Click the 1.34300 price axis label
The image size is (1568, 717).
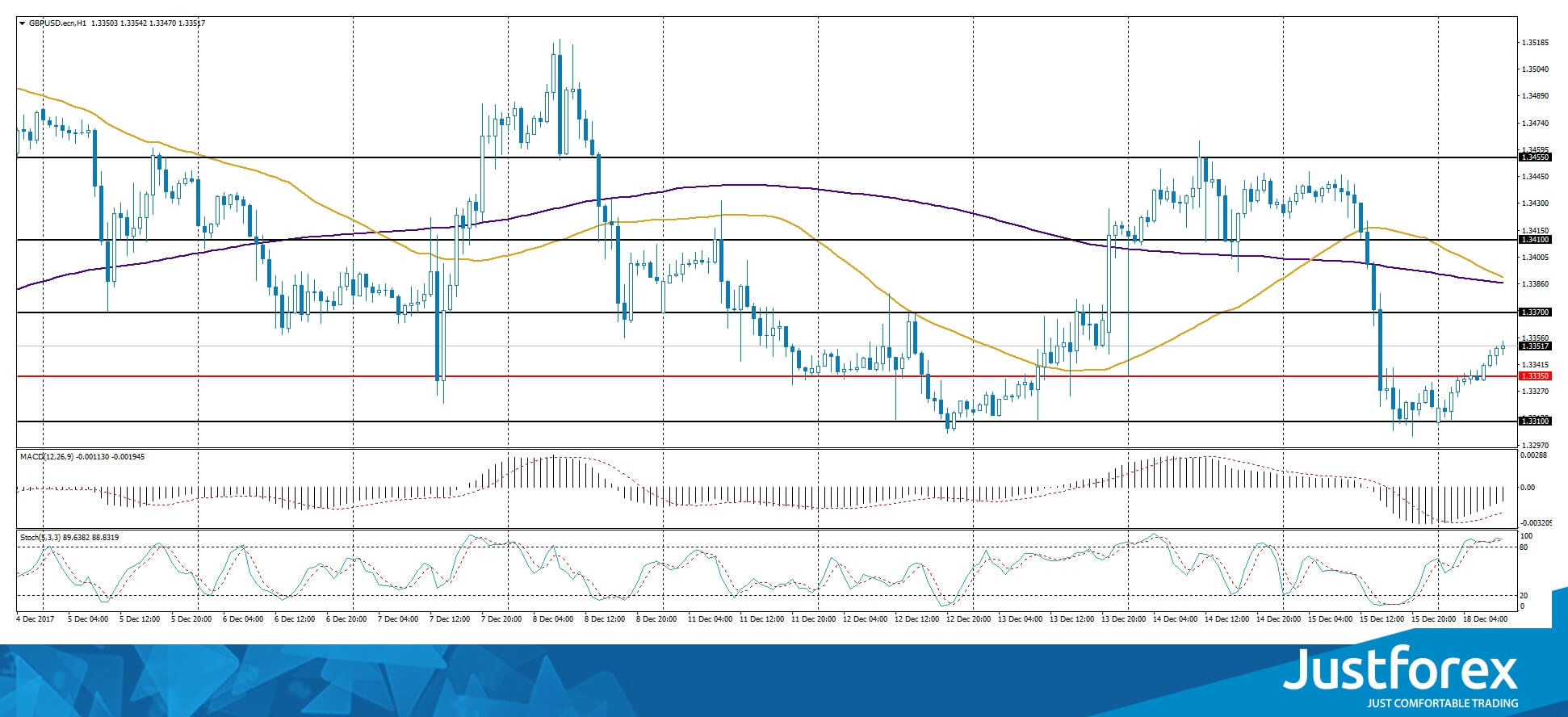1535,203
